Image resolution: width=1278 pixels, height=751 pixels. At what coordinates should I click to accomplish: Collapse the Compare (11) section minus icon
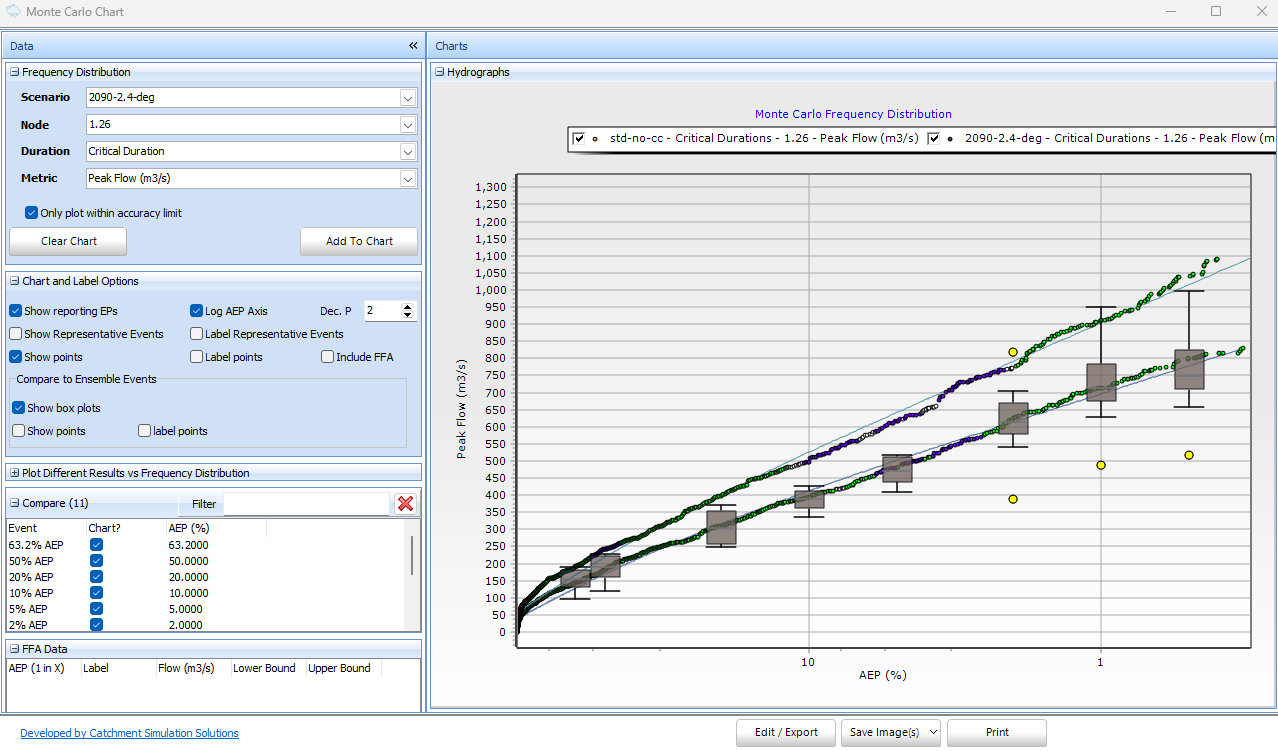(x=13, y=503)
